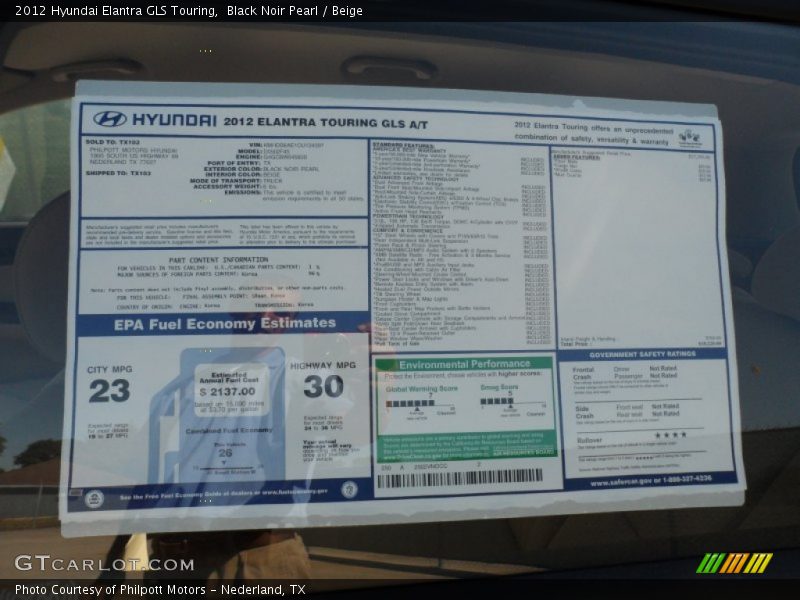
Task: Click the highway value '30'
Action: pos(323,386)
